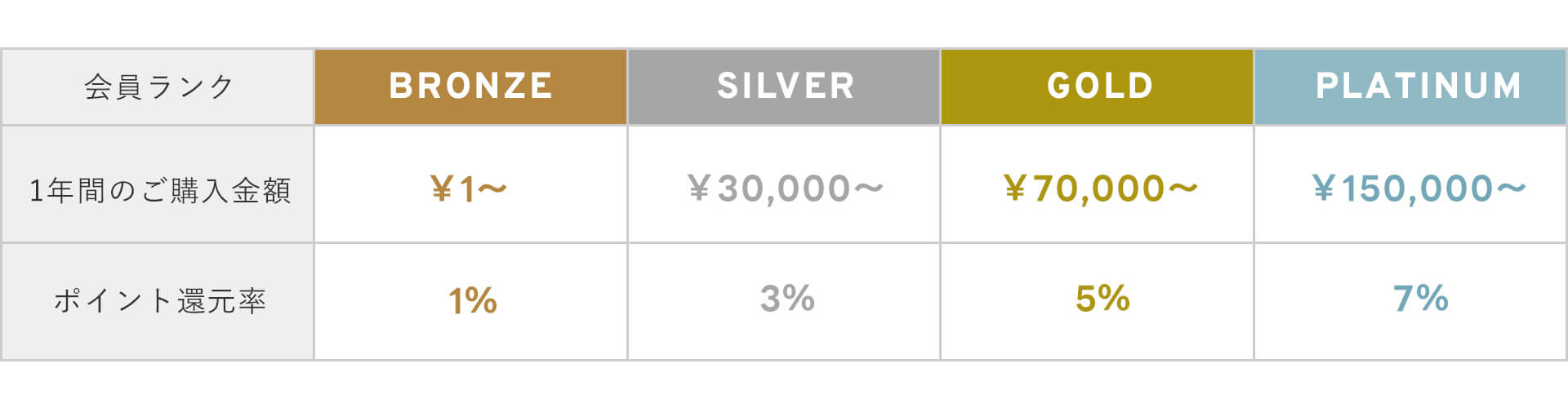Click the 会員ランク header cell

158,86
